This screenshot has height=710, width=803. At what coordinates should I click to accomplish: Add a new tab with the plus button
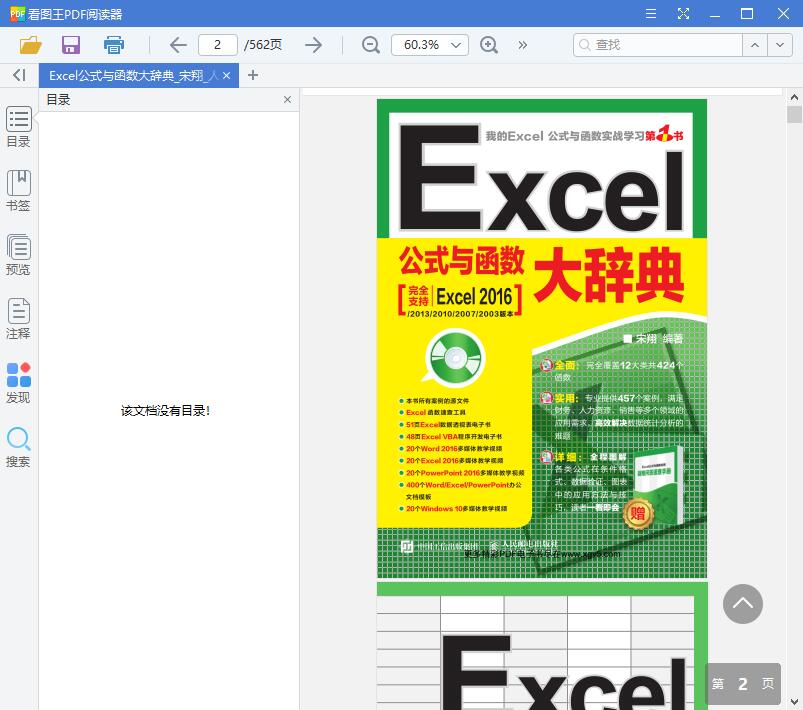click(x=252, y=75)
